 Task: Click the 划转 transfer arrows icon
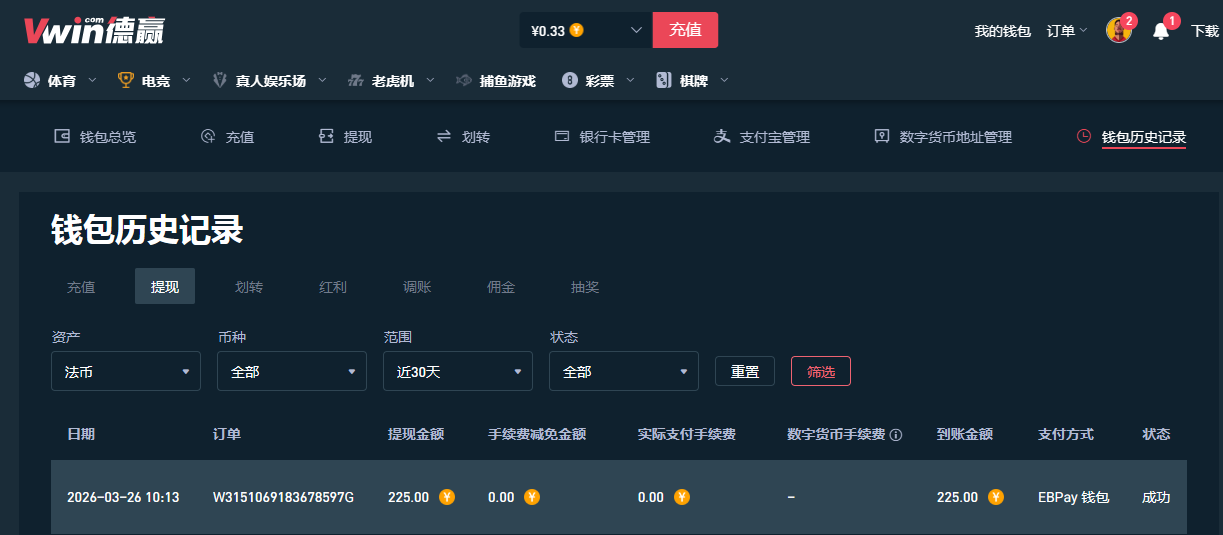(444, 136)
